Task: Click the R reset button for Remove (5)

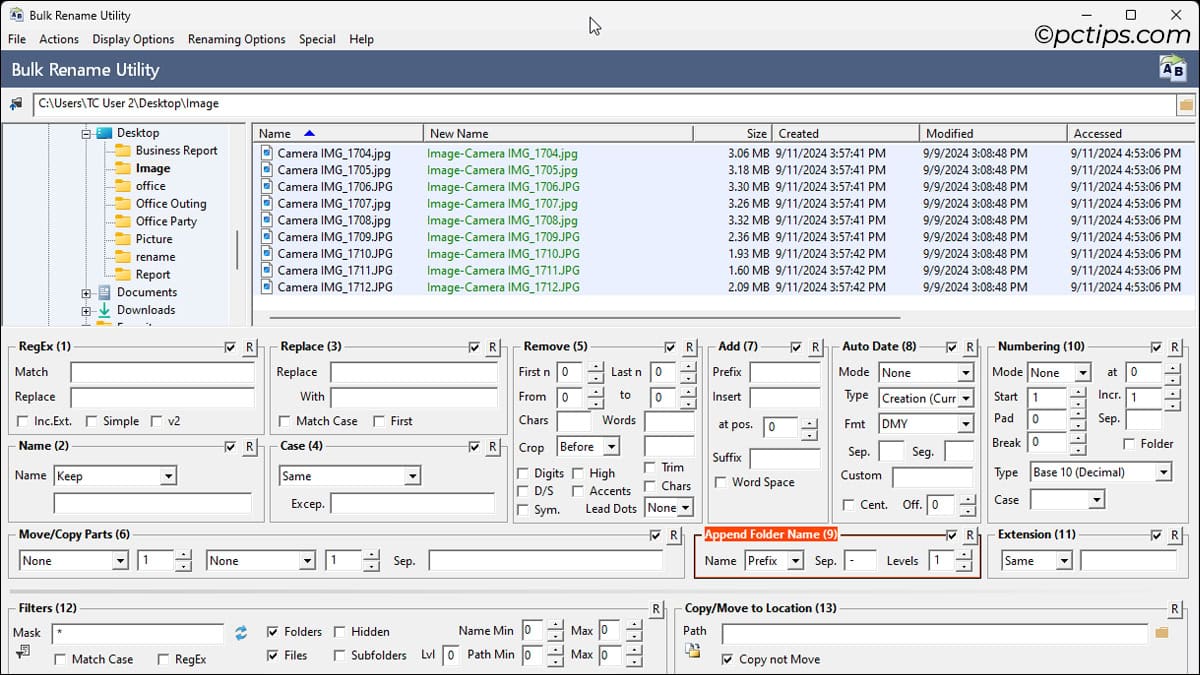Action: [689, 348]
